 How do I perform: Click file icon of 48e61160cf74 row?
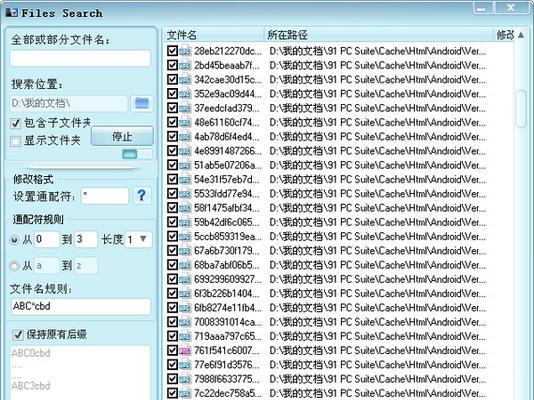[x=185, y=123]
